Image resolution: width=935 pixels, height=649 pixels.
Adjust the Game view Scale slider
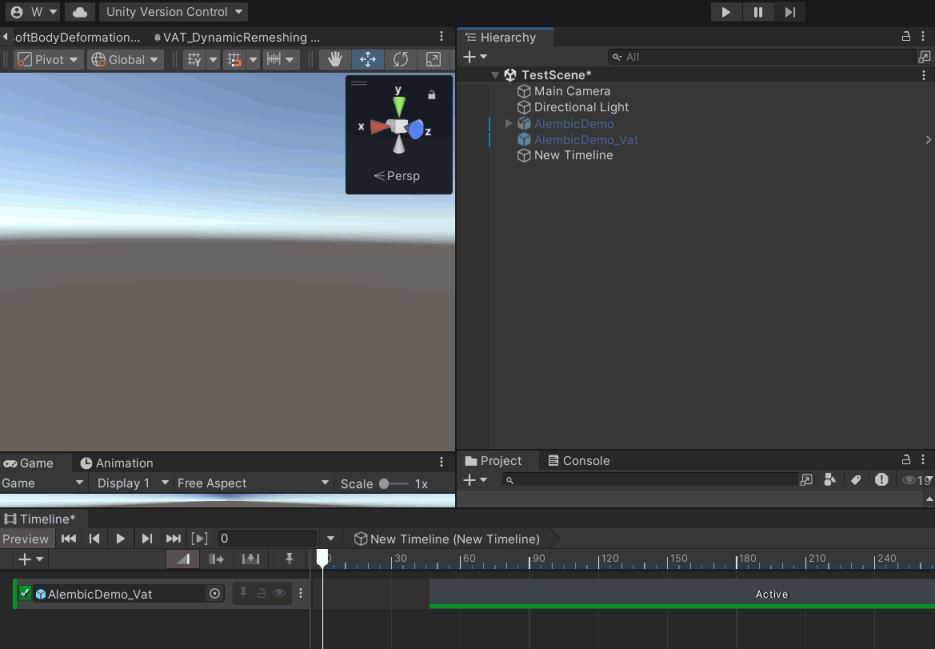click(394, 484)
